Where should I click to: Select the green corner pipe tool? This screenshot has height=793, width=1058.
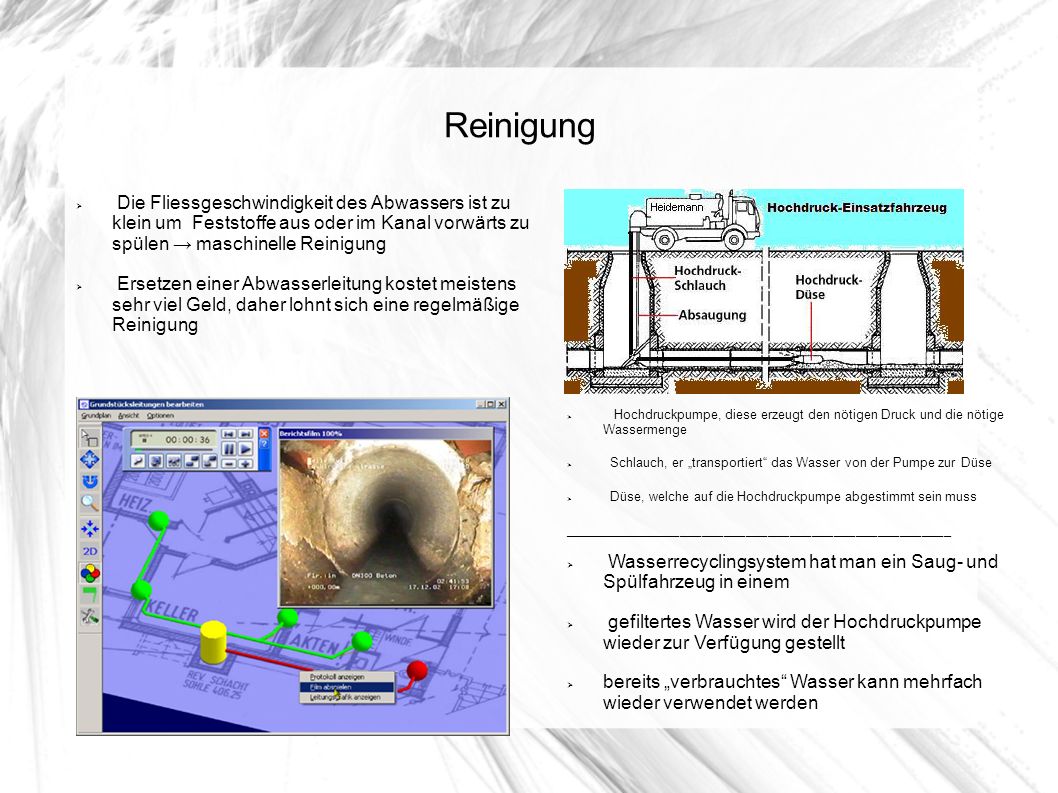click(x=90, y=595)
